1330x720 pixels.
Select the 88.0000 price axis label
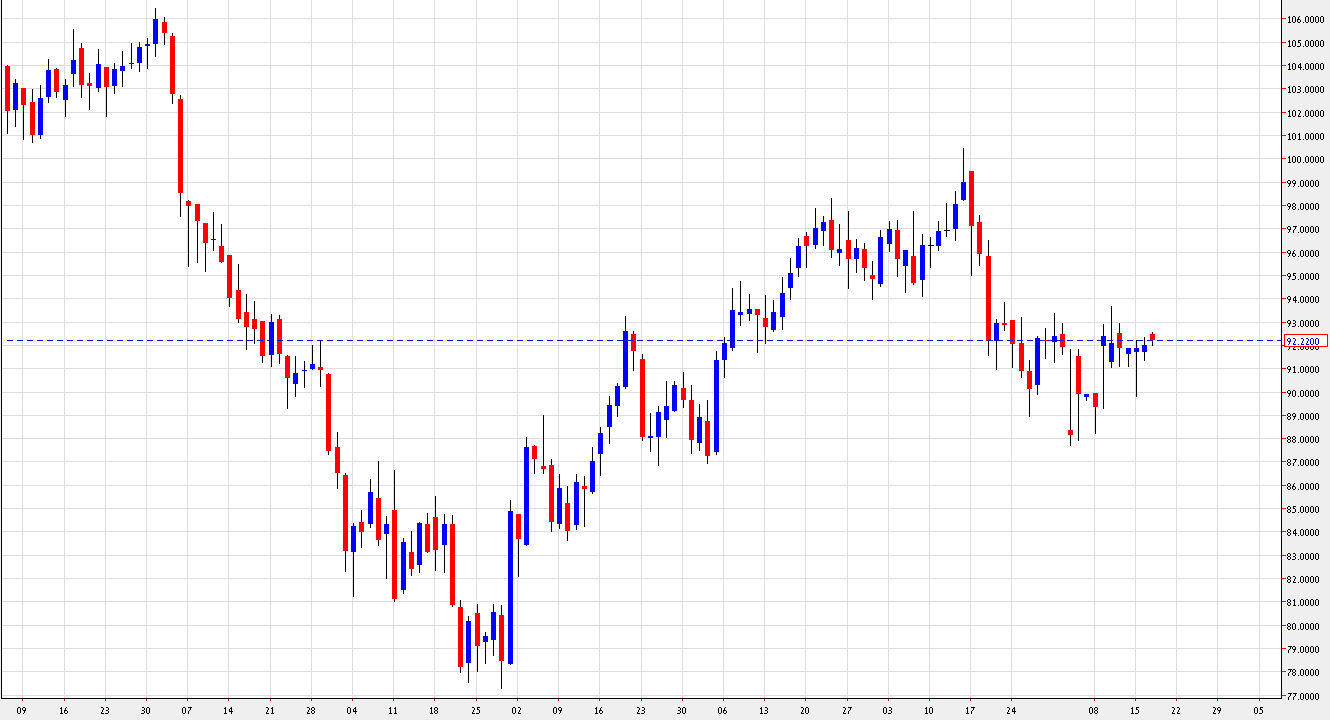click(1304, 440)
